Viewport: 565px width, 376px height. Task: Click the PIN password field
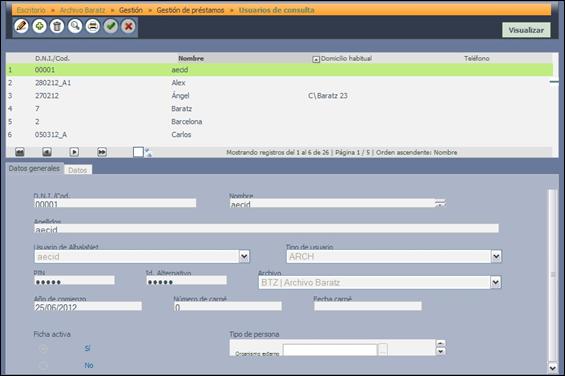74,280
